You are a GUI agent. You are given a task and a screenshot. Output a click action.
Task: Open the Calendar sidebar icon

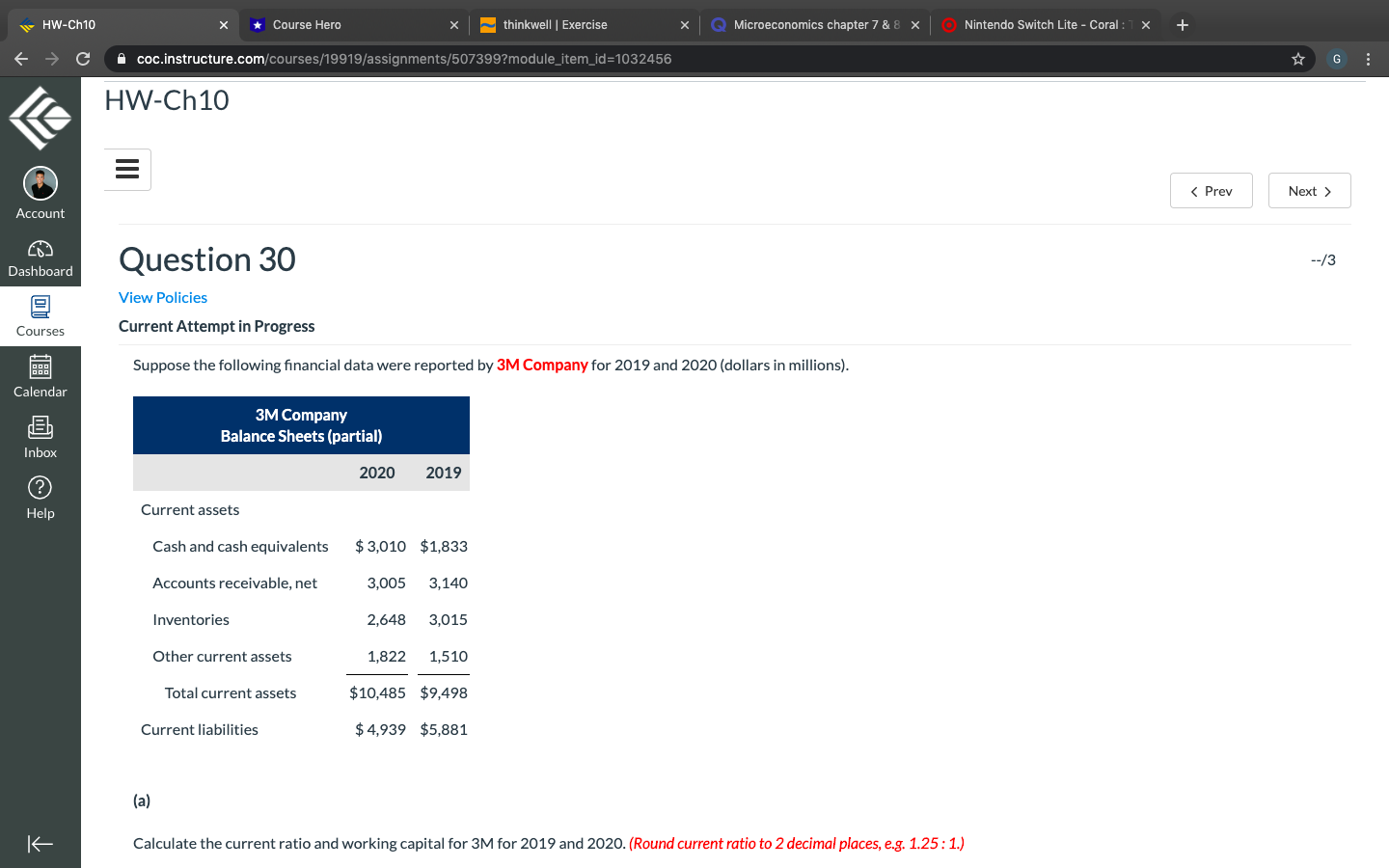(40, 376)
